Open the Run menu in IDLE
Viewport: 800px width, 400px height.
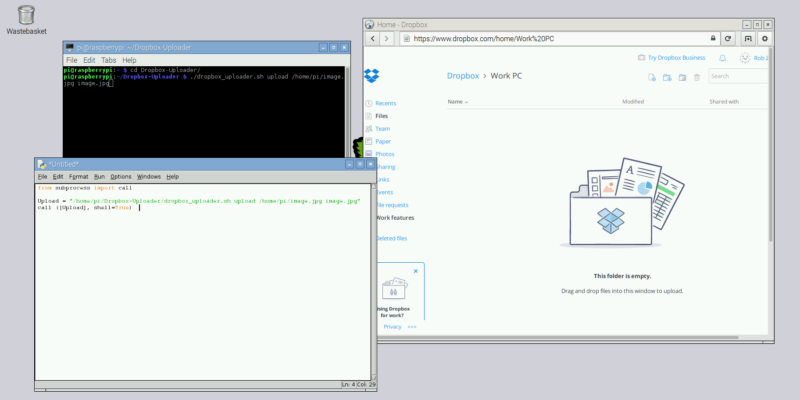pos(99,177)
